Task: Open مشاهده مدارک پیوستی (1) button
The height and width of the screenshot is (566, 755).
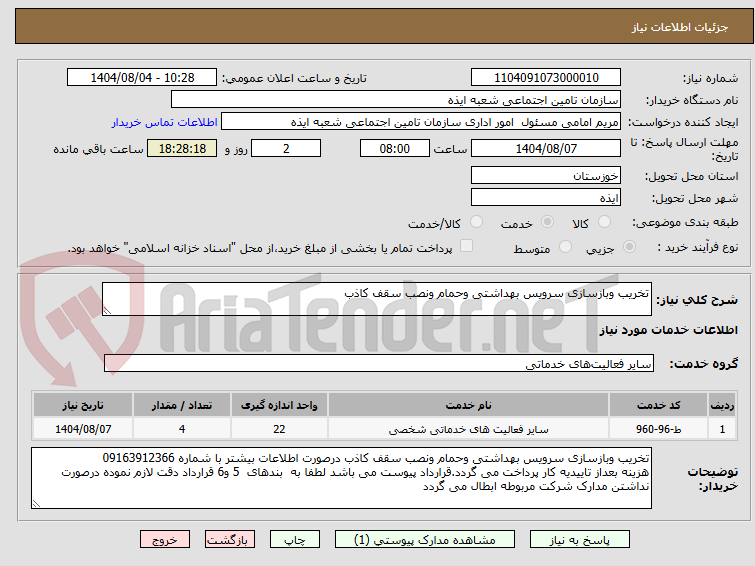Action: 425,540
